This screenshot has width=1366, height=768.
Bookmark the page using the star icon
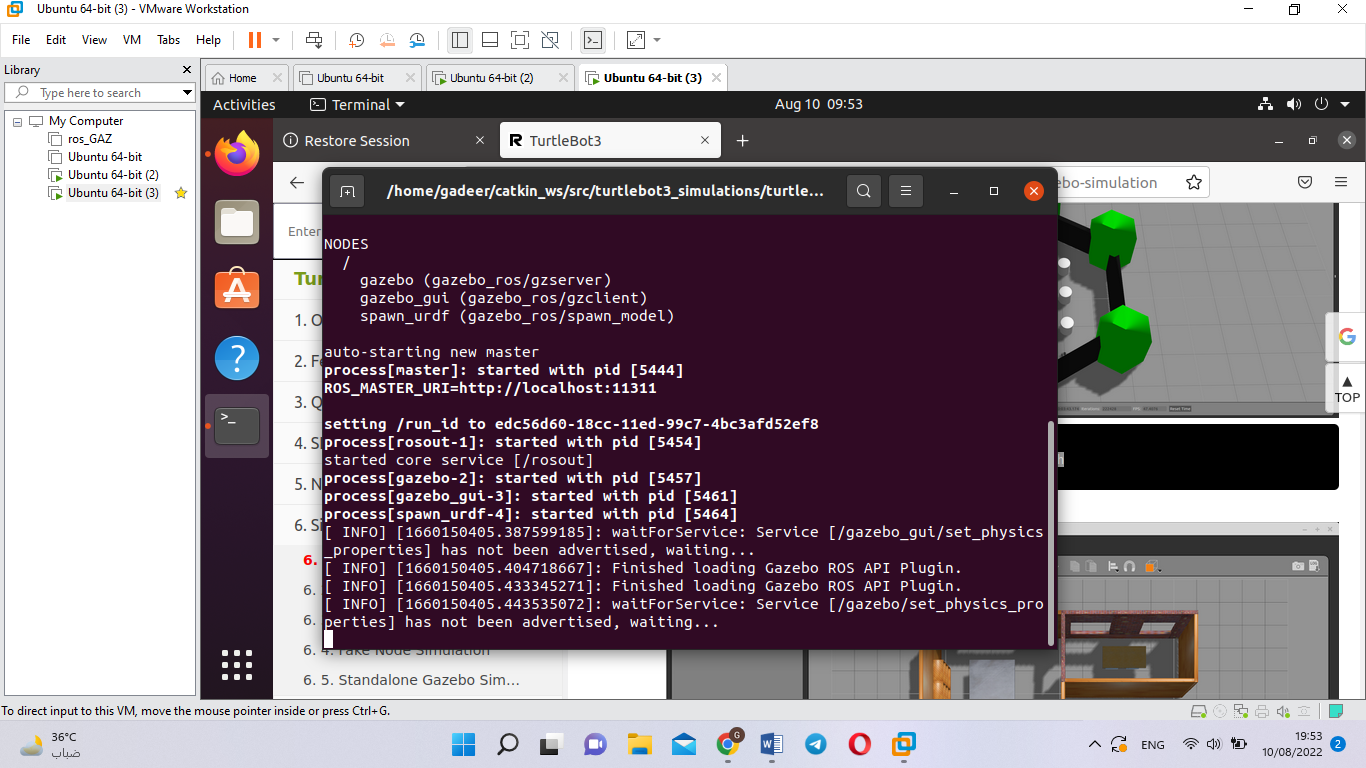[x=1193, y=182]
